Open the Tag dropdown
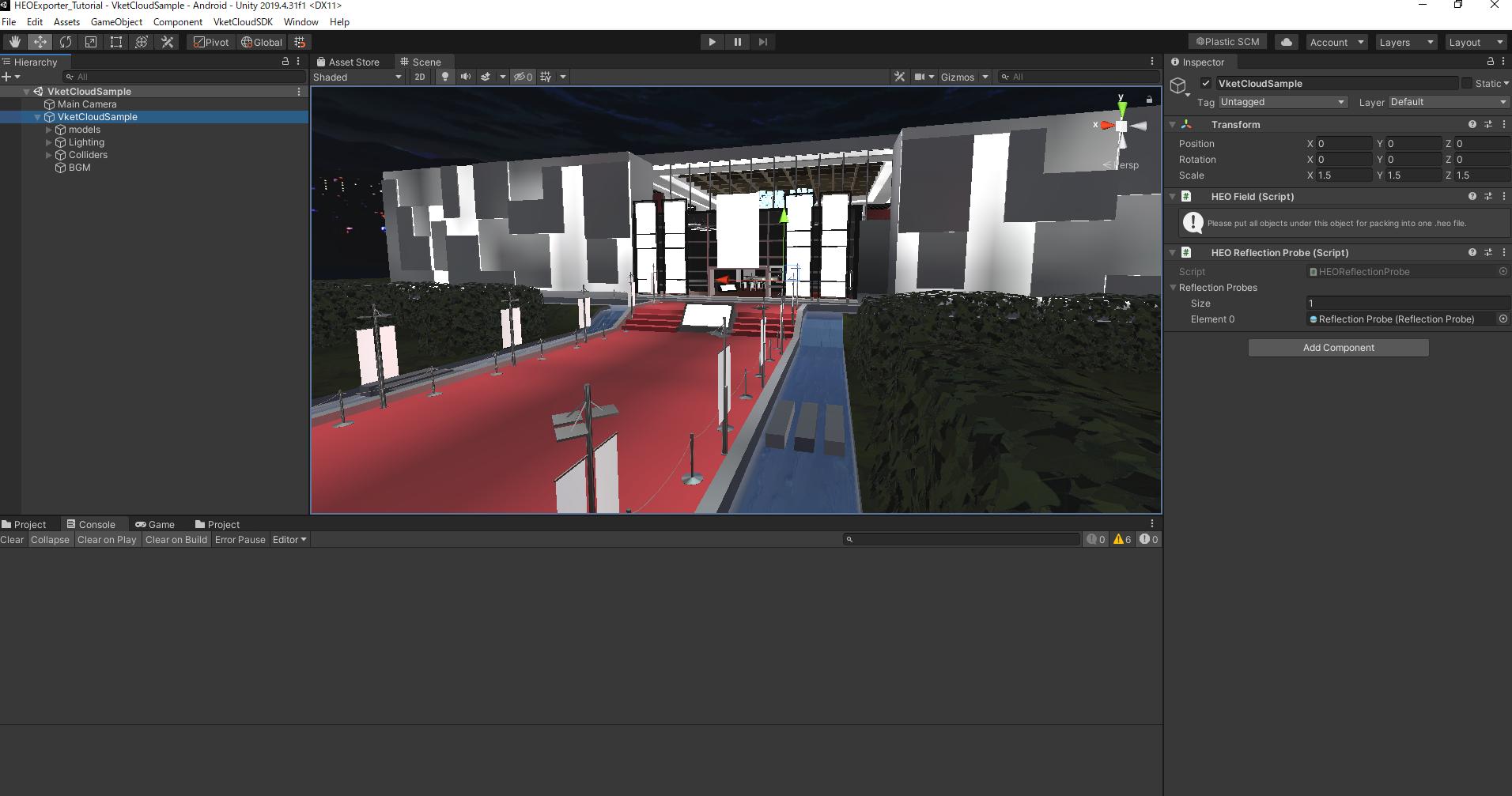Viewport: 1512px width, 796px height. [1282, 102]
